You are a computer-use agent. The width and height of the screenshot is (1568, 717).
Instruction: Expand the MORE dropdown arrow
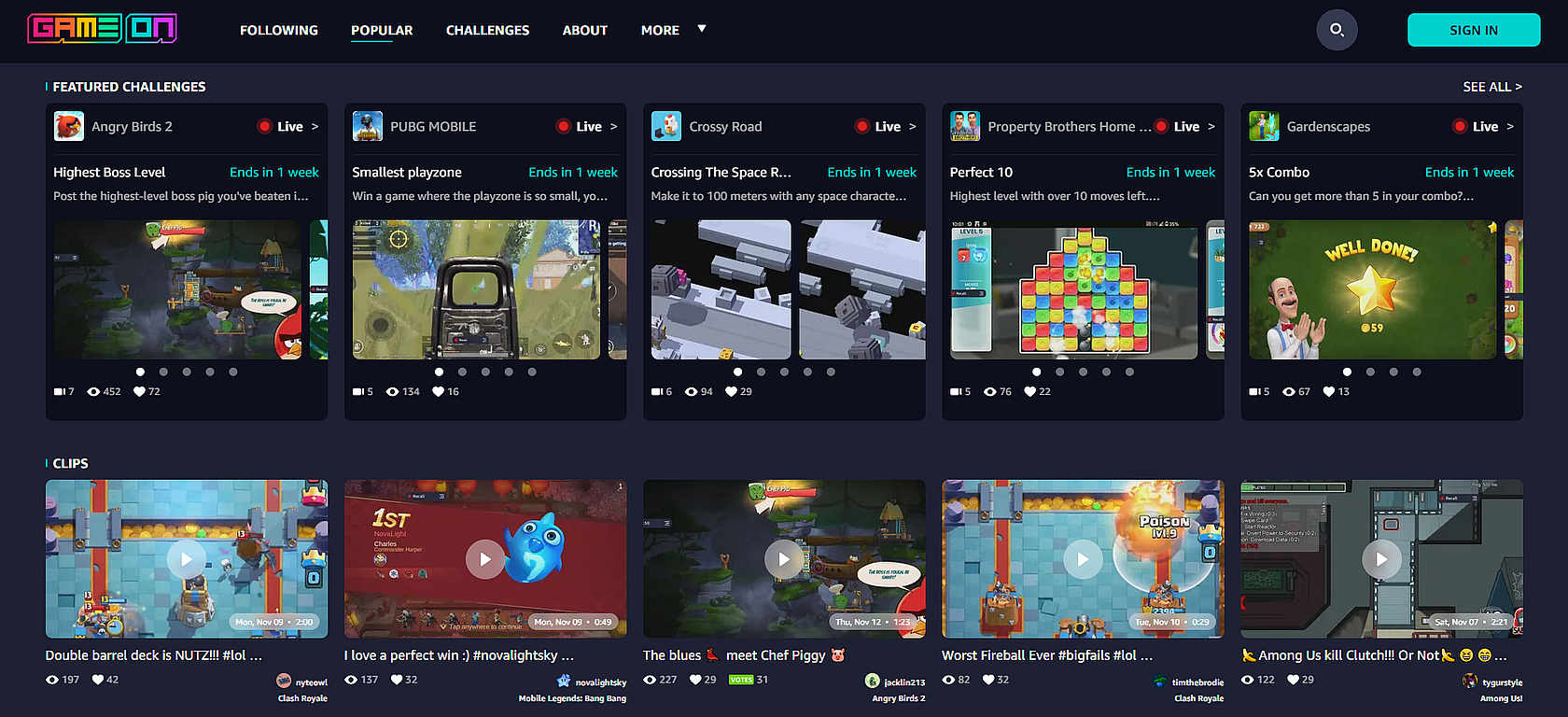702,29
